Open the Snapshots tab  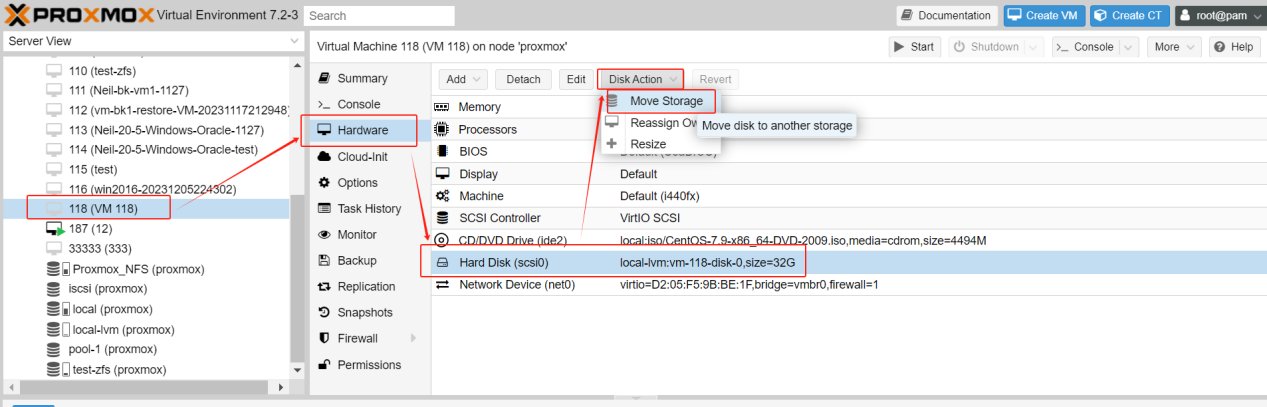tap(370, 313)
